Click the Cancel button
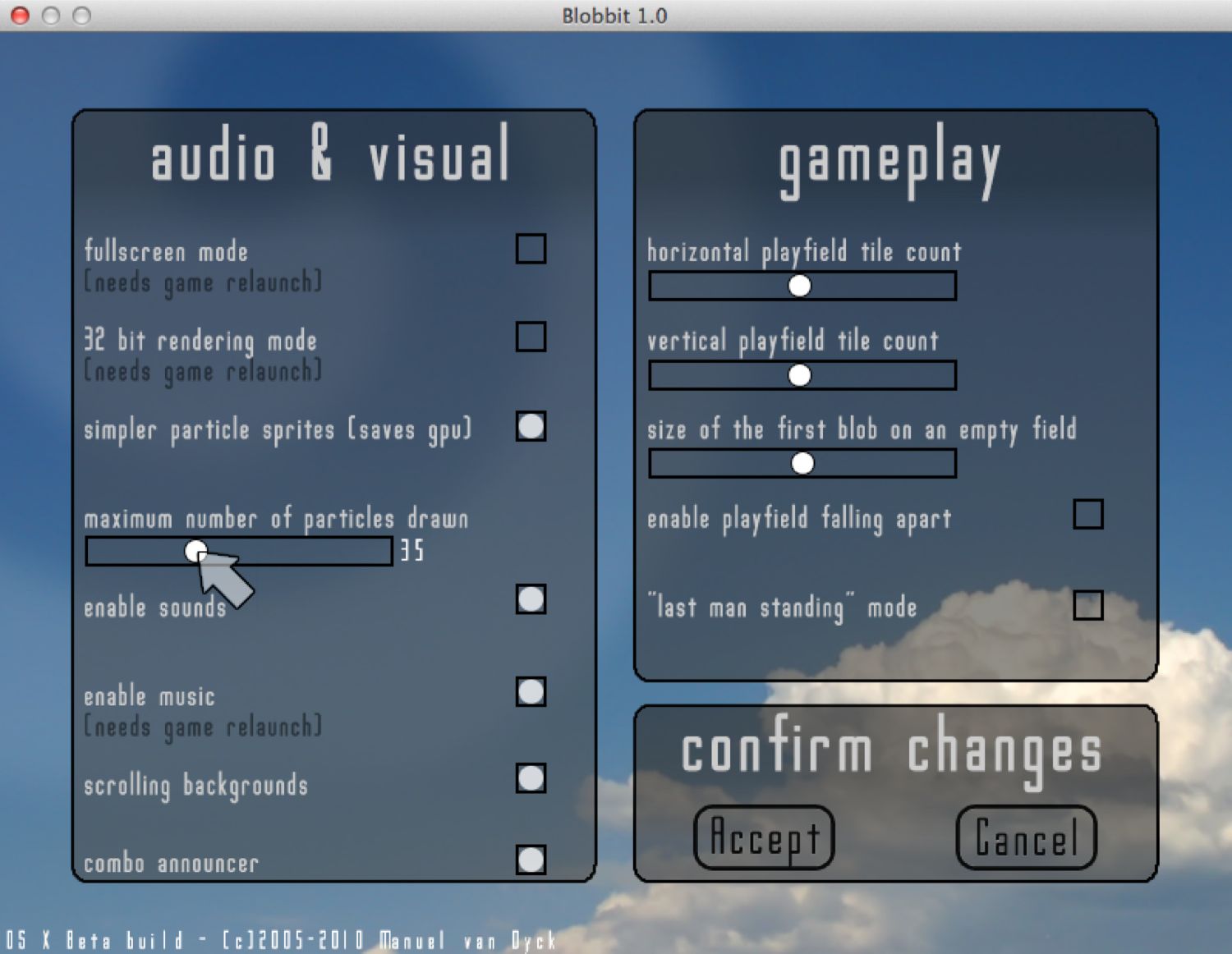The height and width of the screenshot is (954, 1232). click(x=1027, y=837)
